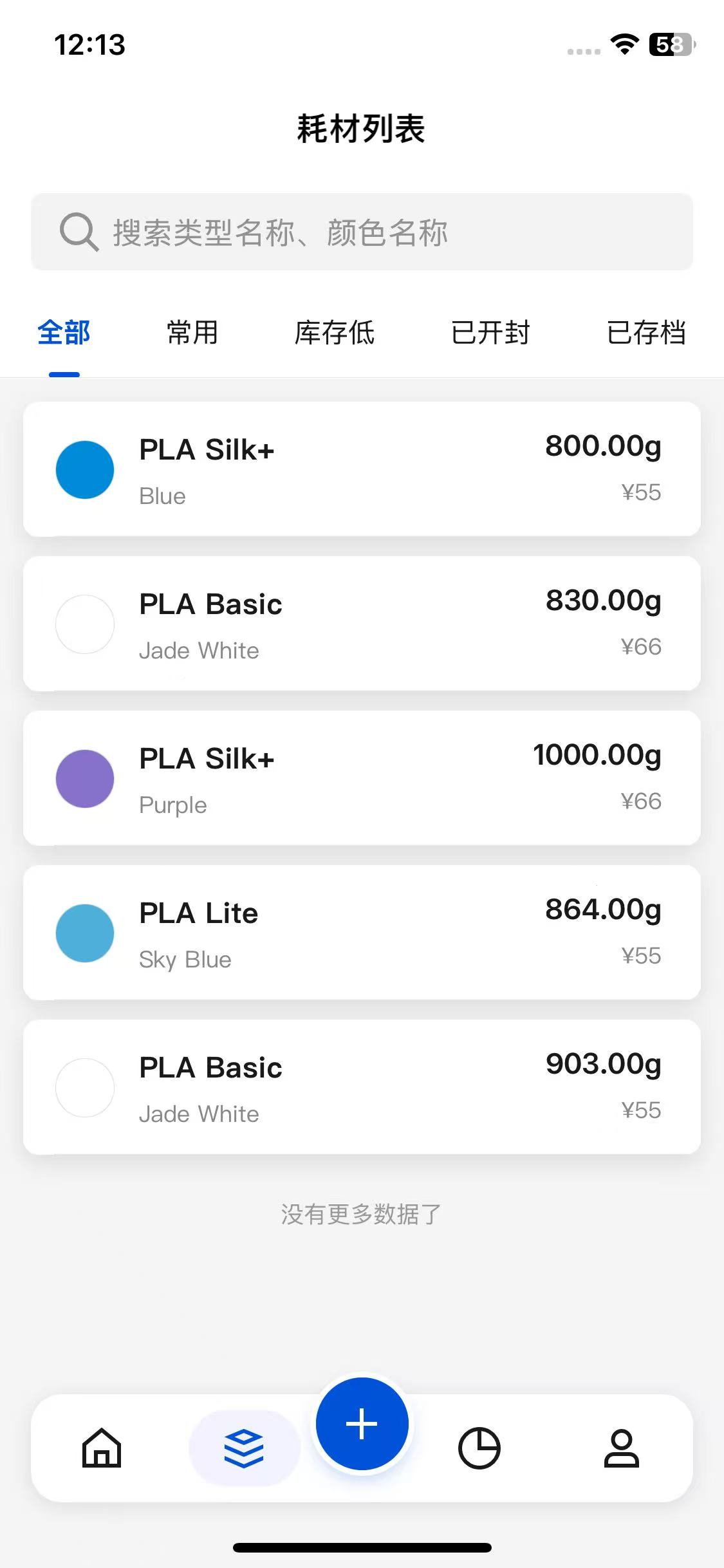The width and height of the screenshot is (724, 1568).
Task: Switch to the 常用 tab
Action: point(192,333)
